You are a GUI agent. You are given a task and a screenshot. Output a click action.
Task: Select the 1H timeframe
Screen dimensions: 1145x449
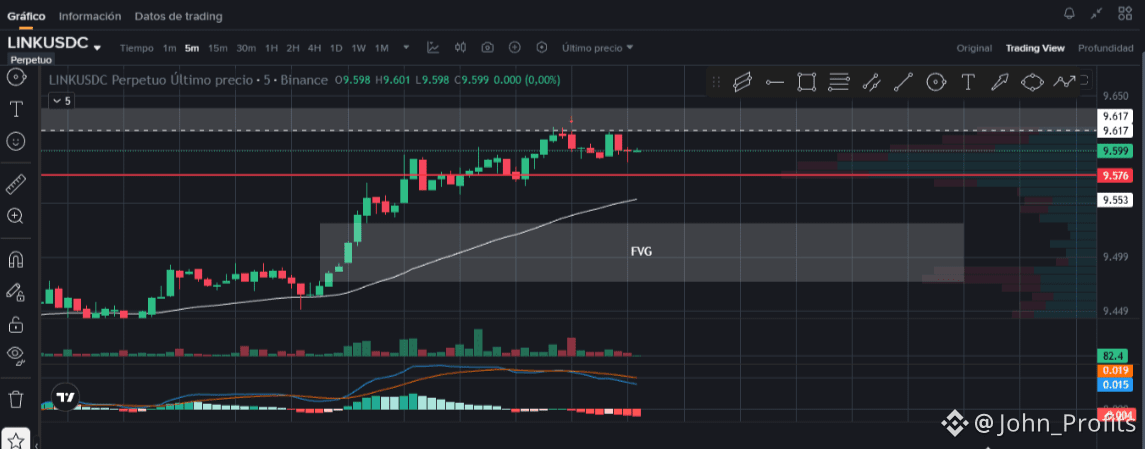272,48
